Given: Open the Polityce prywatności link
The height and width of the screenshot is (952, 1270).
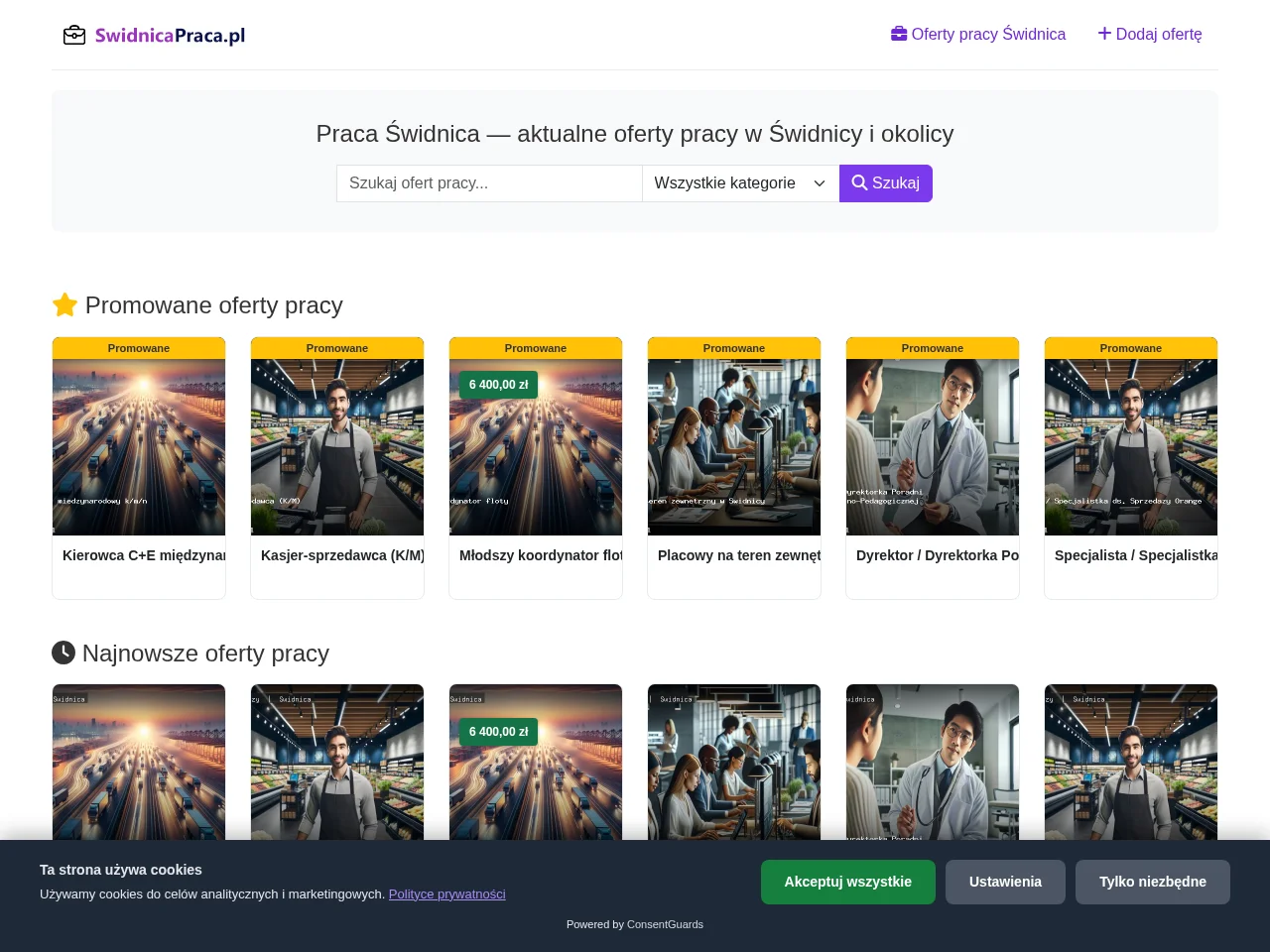Looking at the screenshot, I should click(447, 894).
